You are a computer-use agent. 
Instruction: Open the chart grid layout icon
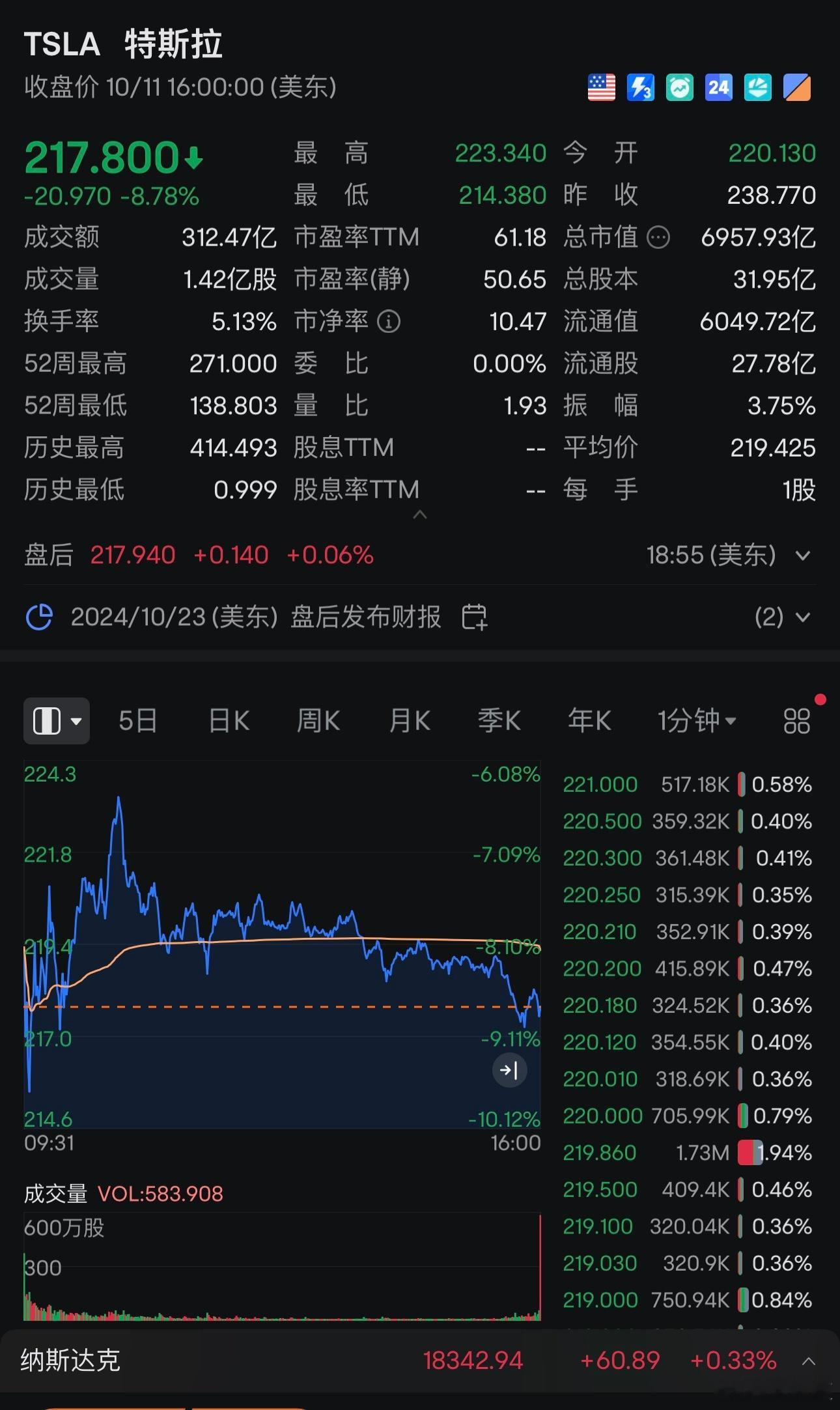tap(796, 721)
